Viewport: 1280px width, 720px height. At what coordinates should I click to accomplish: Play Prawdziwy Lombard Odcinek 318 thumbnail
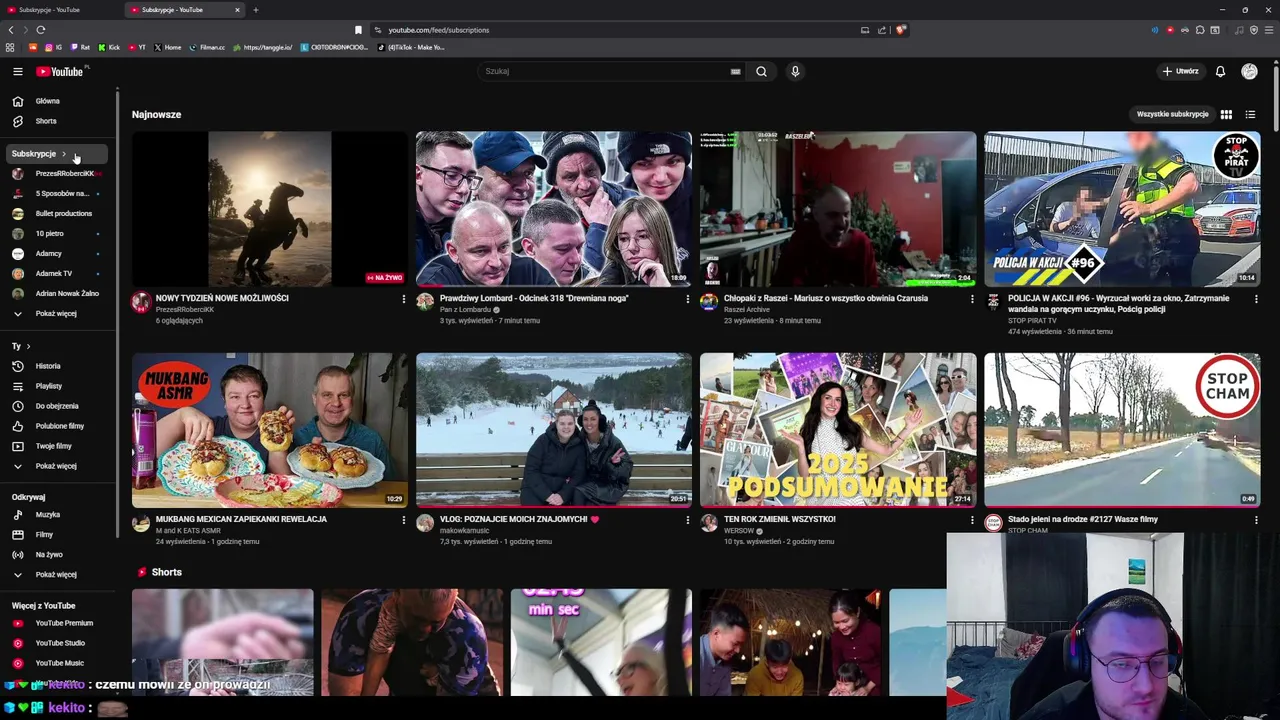553,209
